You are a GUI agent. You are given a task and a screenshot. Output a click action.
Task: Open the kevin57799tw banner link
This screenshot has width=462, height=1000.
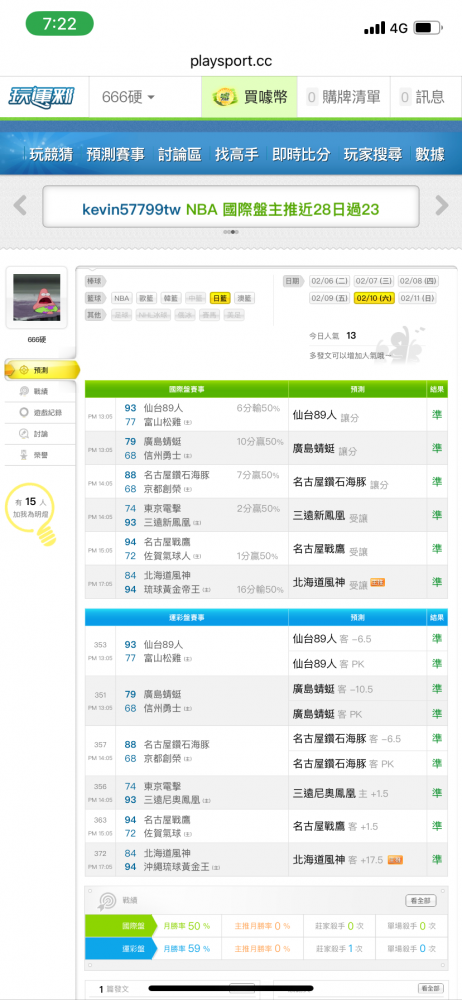(231, 208)
